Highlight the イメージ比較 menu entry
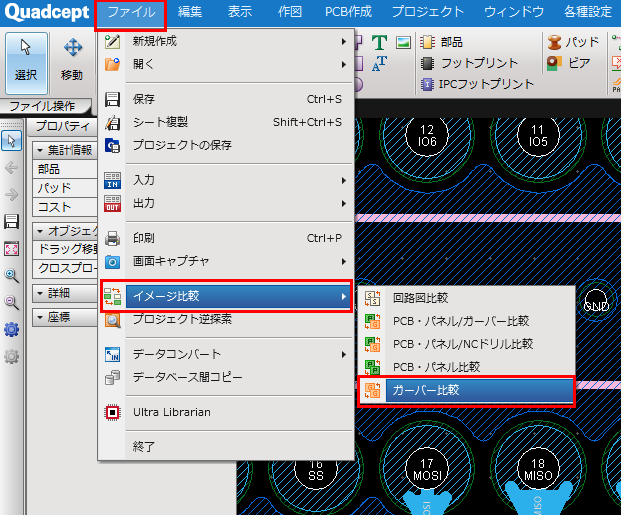This screenshot has width=621, height=515. point(226,296)
